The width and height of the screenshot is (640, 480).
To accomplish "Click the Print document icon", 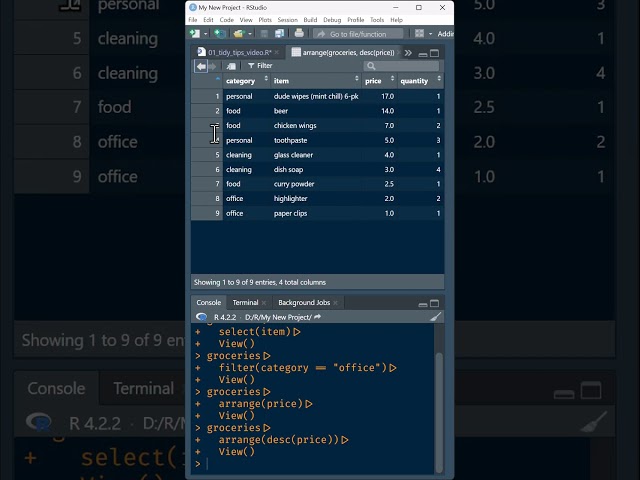I will 299,33.
